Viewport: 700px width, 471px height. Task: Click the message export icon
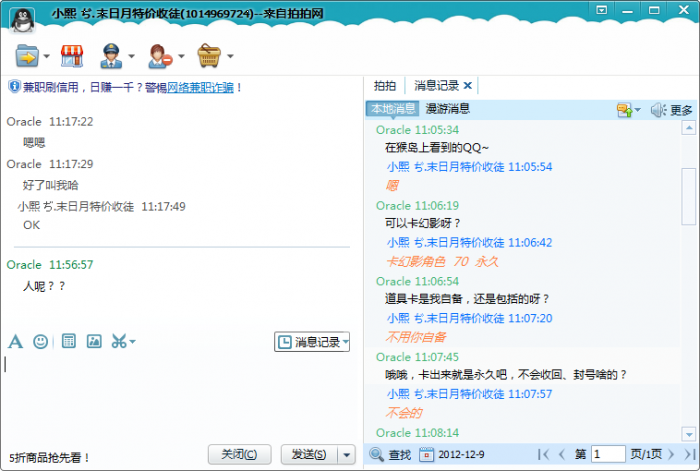tap(624, 110)
